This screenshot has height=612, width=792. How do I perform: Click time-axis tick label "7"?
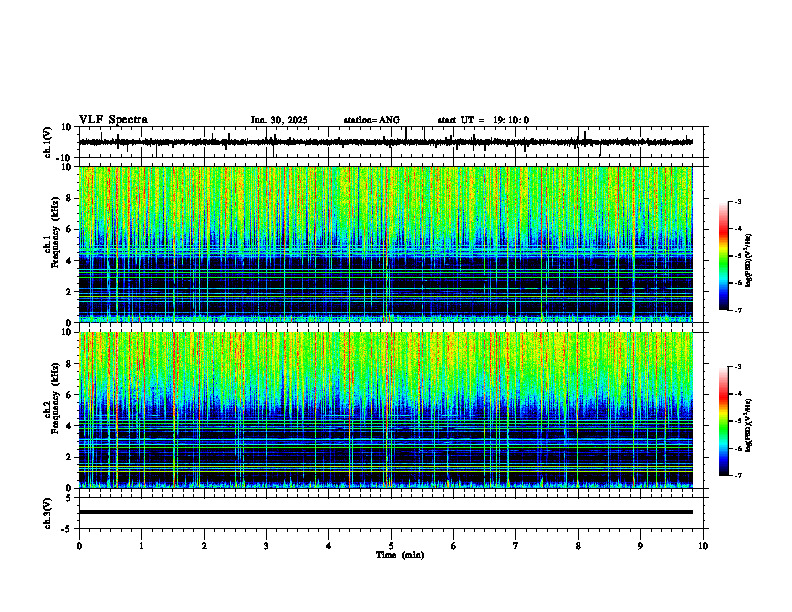click(516, 546)
